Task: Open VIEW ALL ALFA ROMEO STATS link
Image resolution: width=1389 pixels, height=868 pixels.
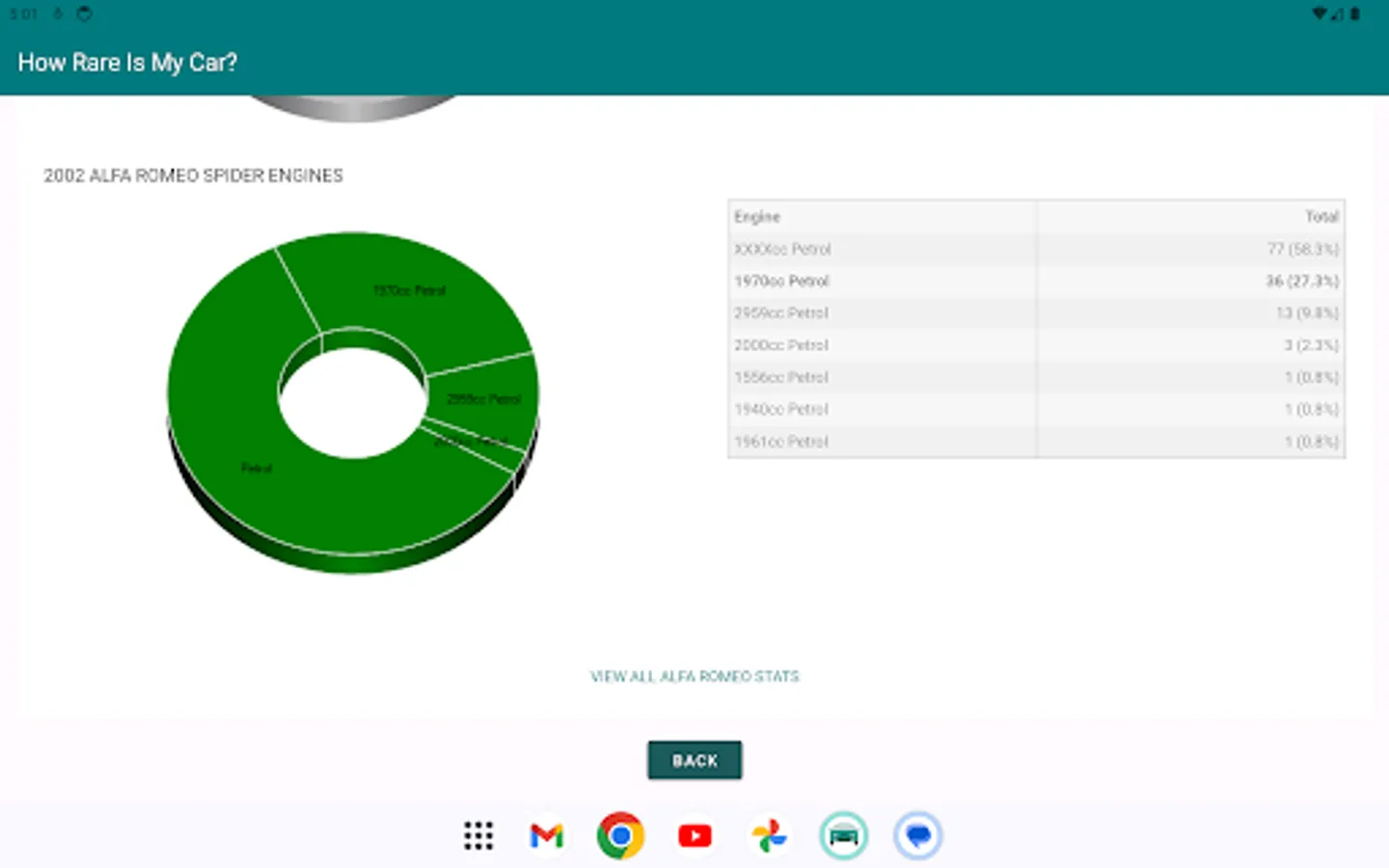Action: point(694,676)
